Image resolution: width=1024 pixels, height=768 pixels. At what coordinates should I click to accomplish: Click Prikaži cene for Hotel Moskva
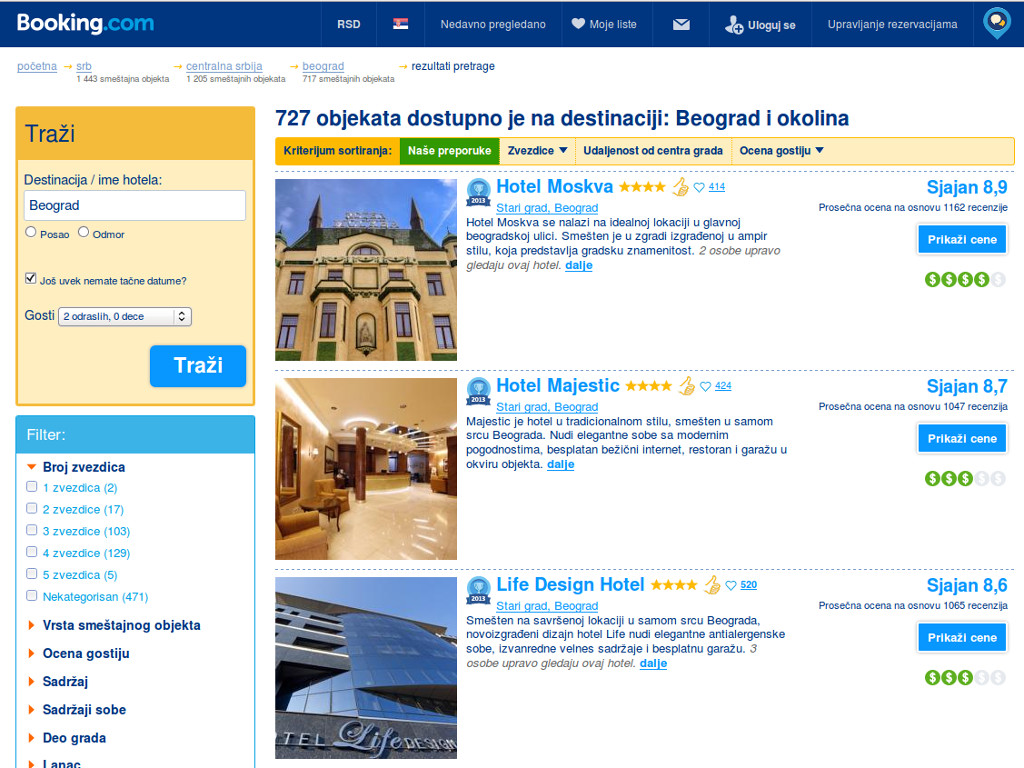[x=962, y=240]
